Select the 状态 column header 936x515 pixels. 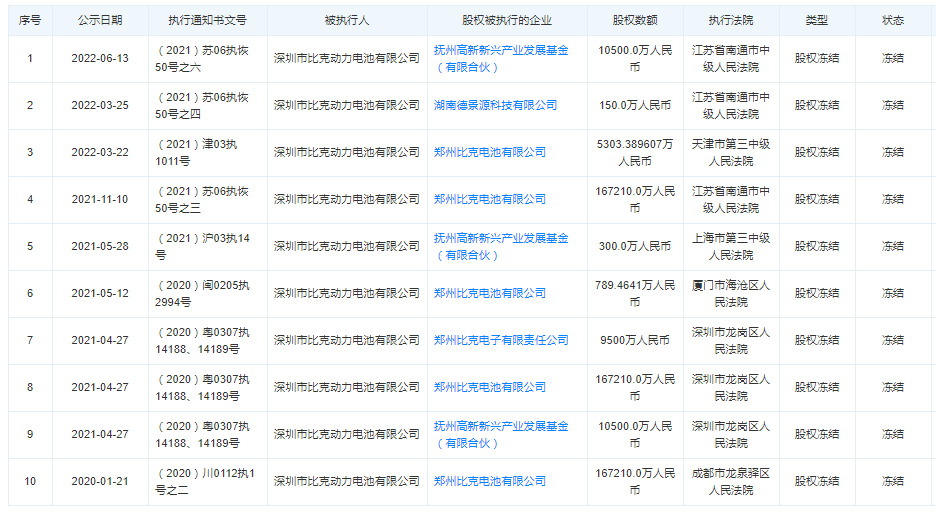coord(893,20)
